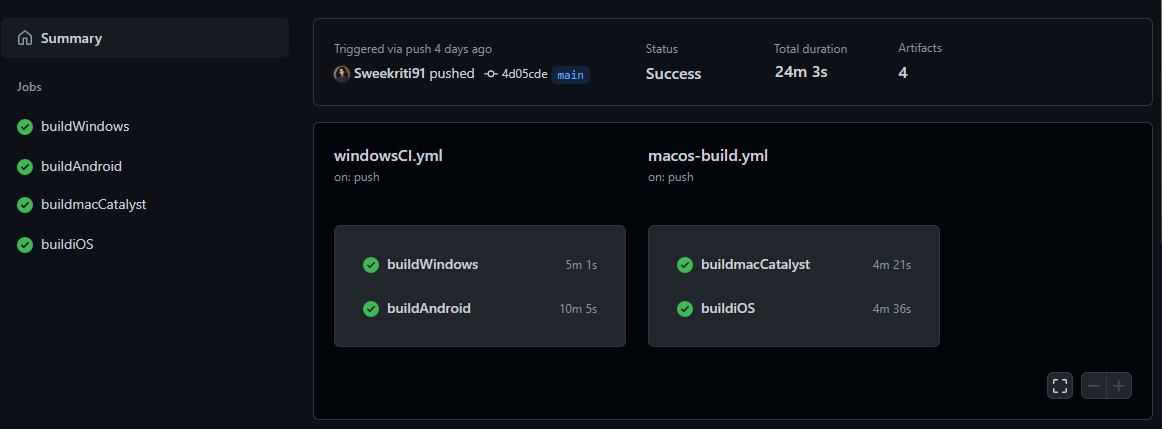Click green check icon beside sidebar buildiOS
Viewport: 1162px width, 429px height.
click(25, 245)
